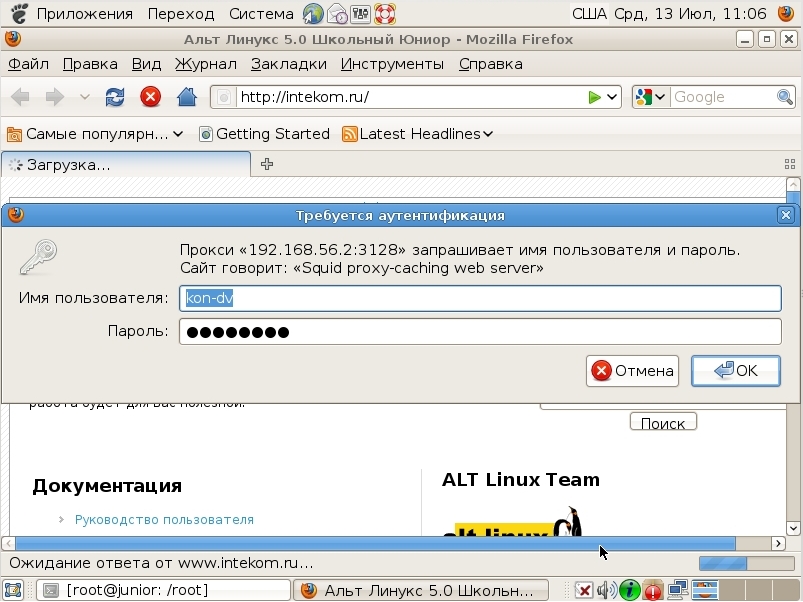Click the green Go arrow in address bar
Screen dimensions: 803x602
594,97
